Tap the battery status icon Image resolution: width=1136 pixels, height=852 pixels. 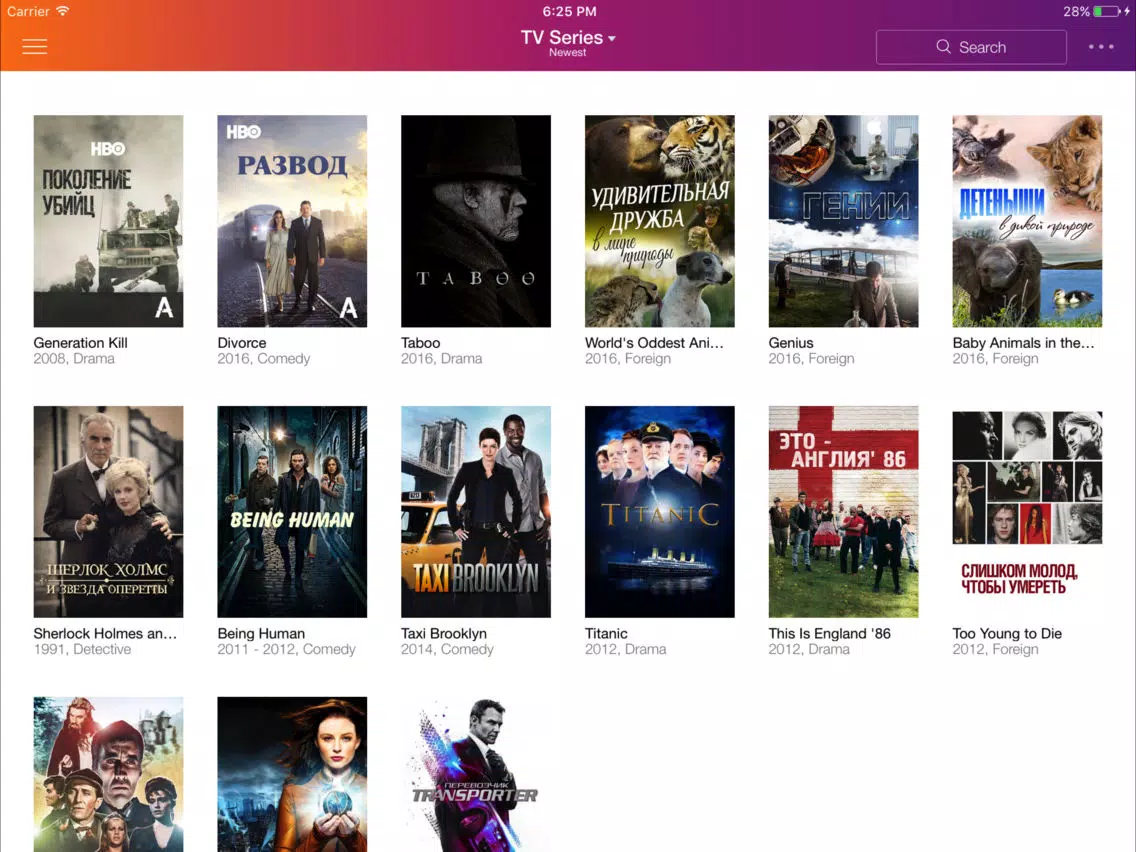(1107, 11)
